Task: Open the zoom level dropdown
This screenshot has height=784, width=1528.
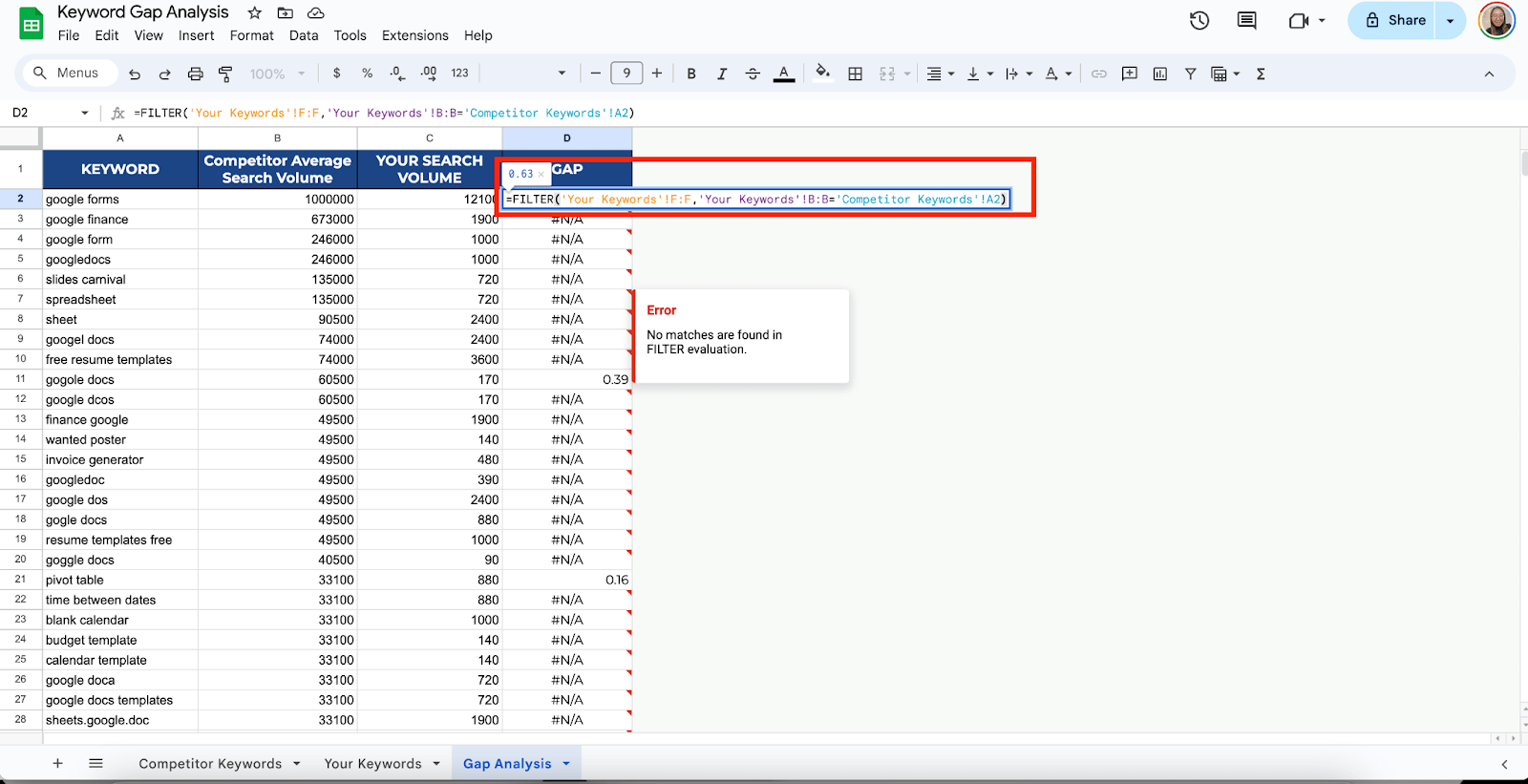Action: (277, 74)
